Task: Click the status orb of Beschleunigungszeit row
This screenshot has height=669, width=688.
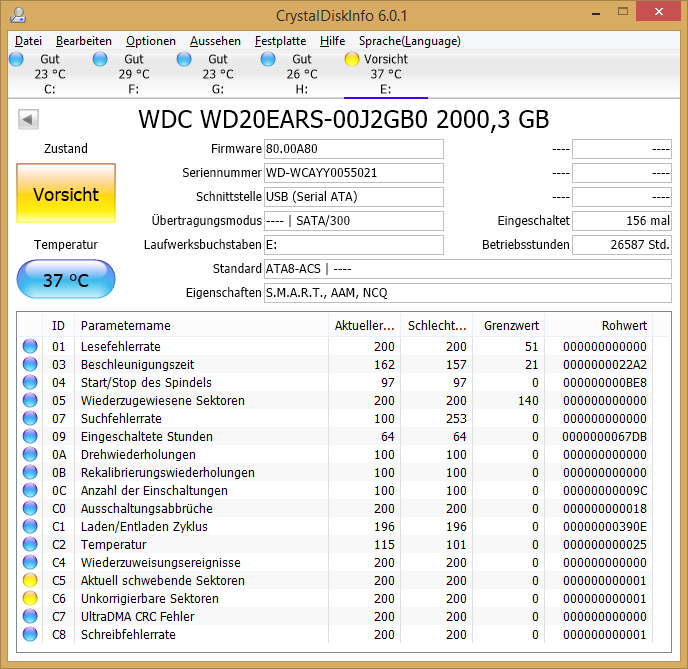Action: 30,364
